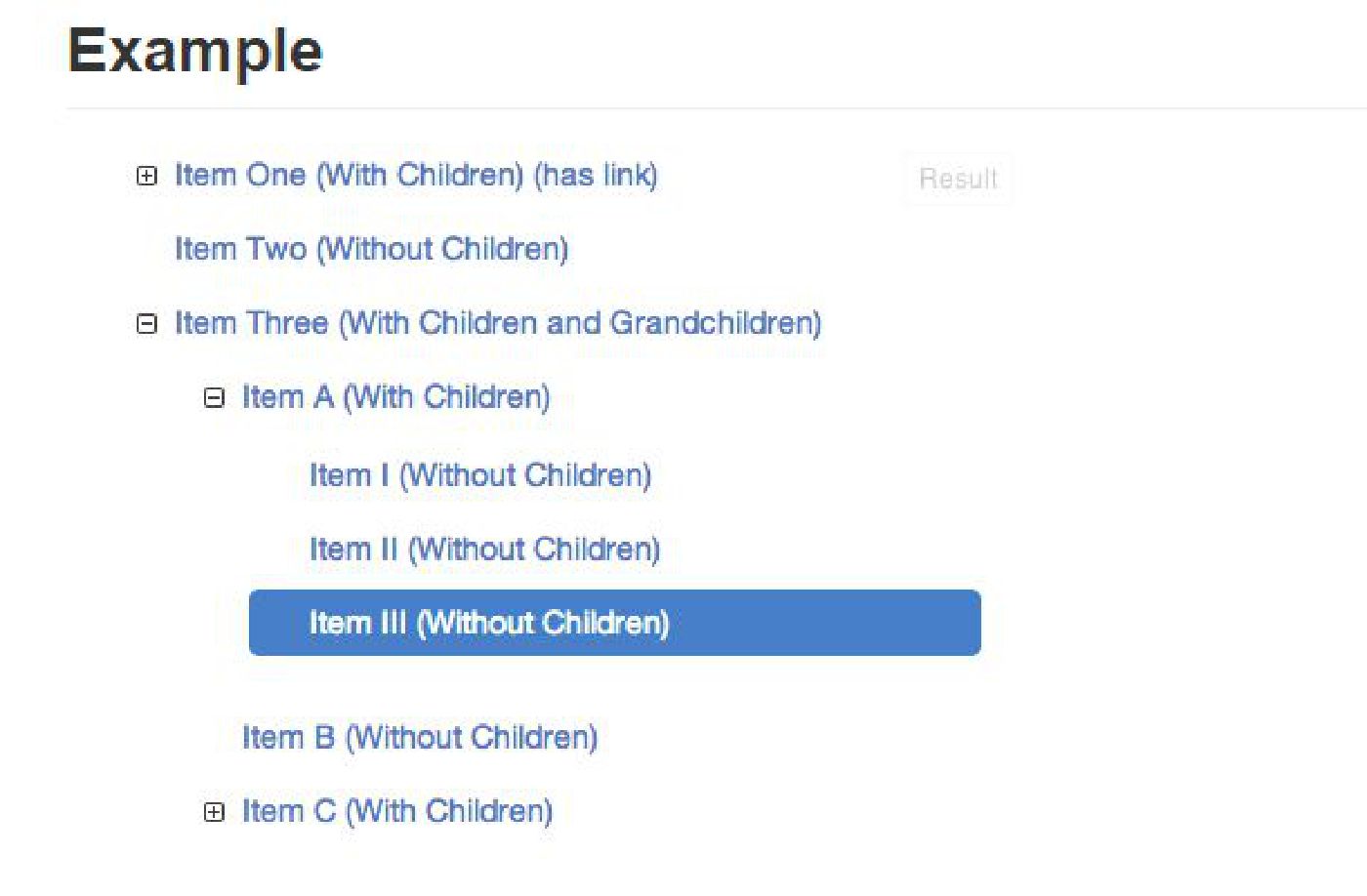Screen dimensions: 1367x896
Task: Click the Example heading text
Action: pos(195,51)
